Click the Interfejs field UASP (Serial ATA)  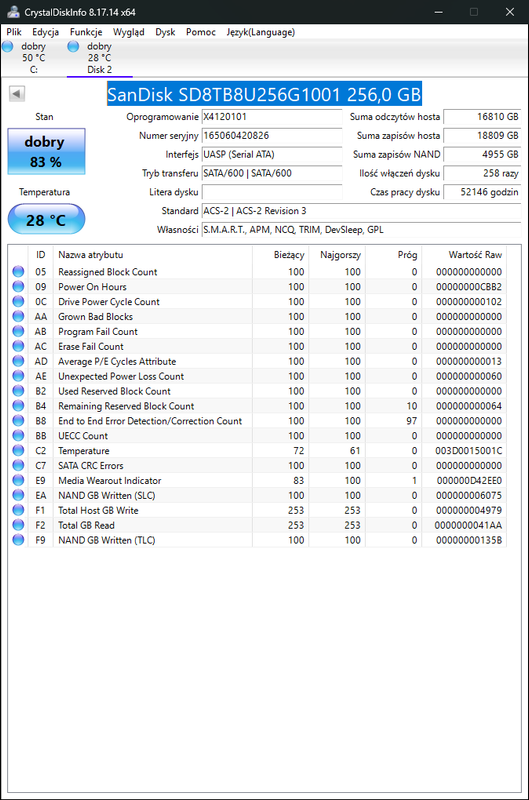click(272, 155)
